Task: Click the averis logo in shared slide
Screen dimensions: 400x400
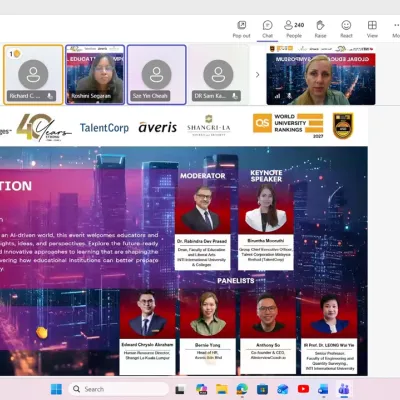Action: pos(158,127)
